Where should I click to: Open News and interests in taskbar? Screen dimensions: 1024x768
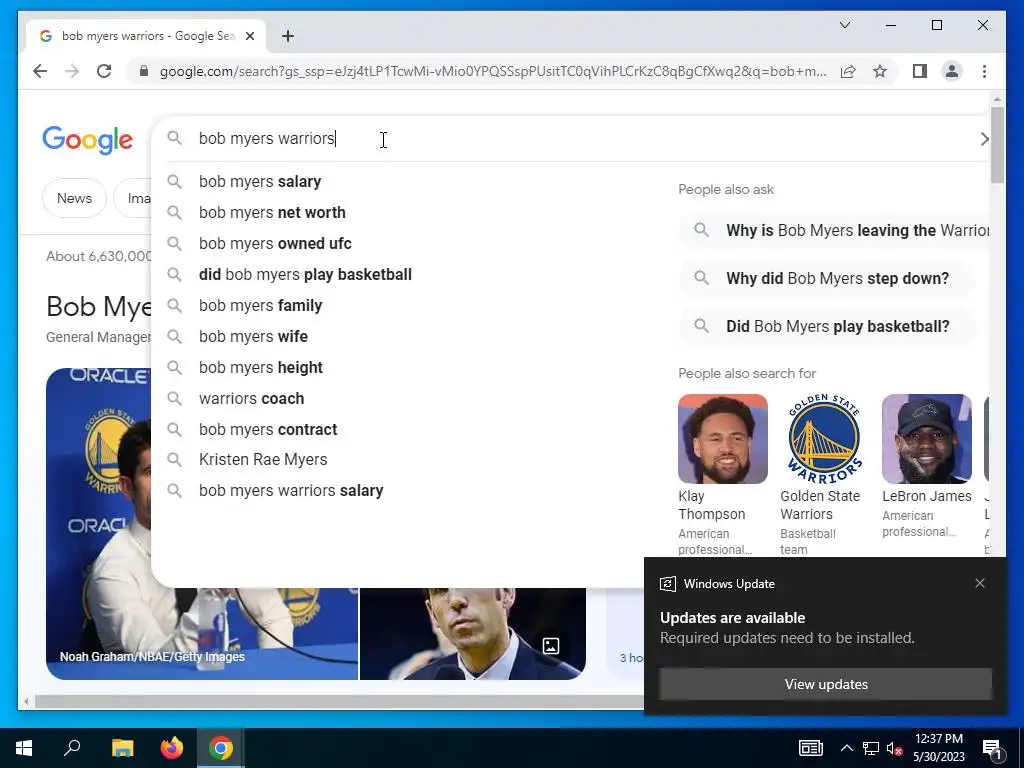810,748
